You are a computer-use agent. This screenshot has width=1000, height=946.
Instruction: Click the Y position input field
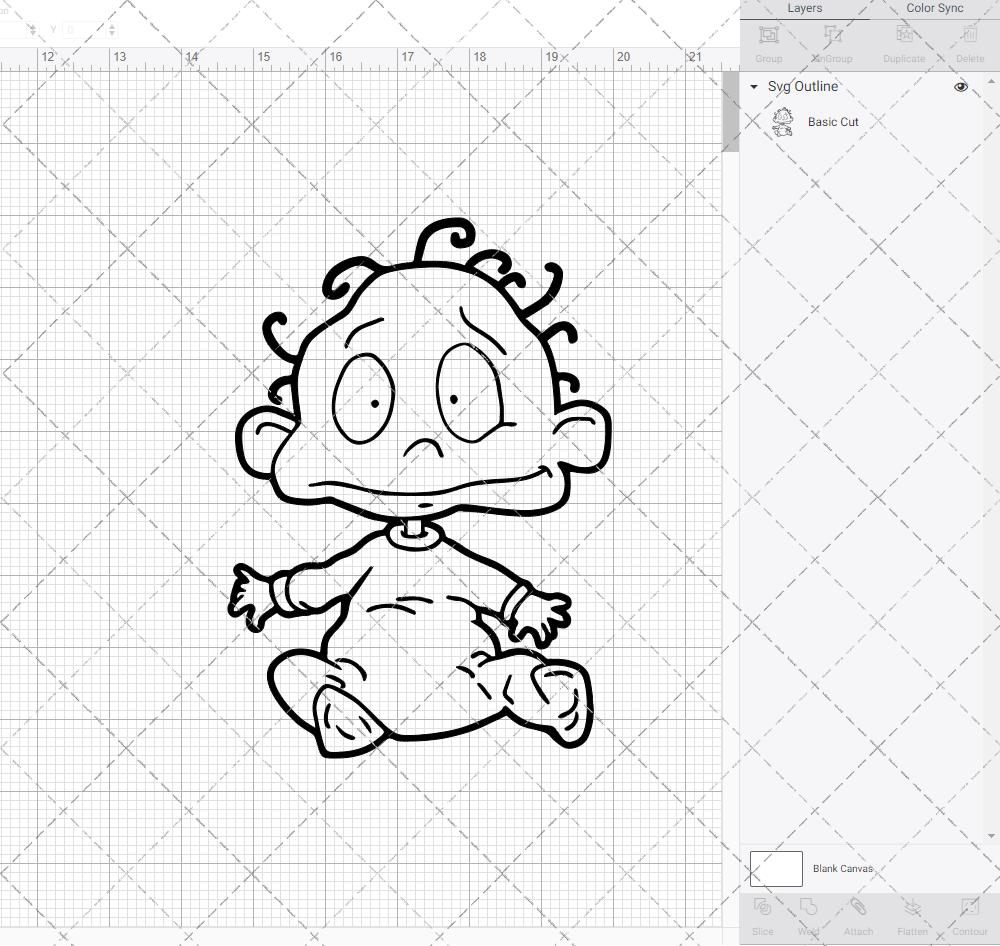tap(84, 30)
